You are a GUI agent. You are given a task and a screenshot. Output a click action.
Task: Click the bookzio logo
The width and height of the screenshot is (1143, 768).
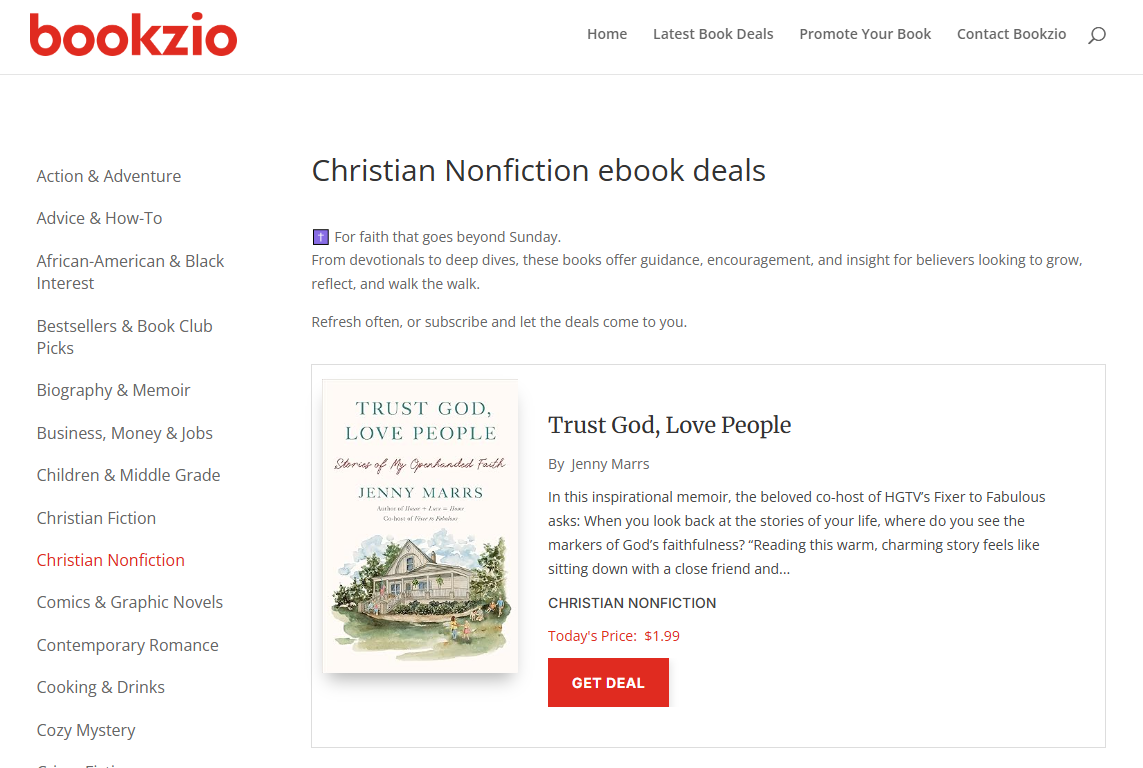(133, 35)
